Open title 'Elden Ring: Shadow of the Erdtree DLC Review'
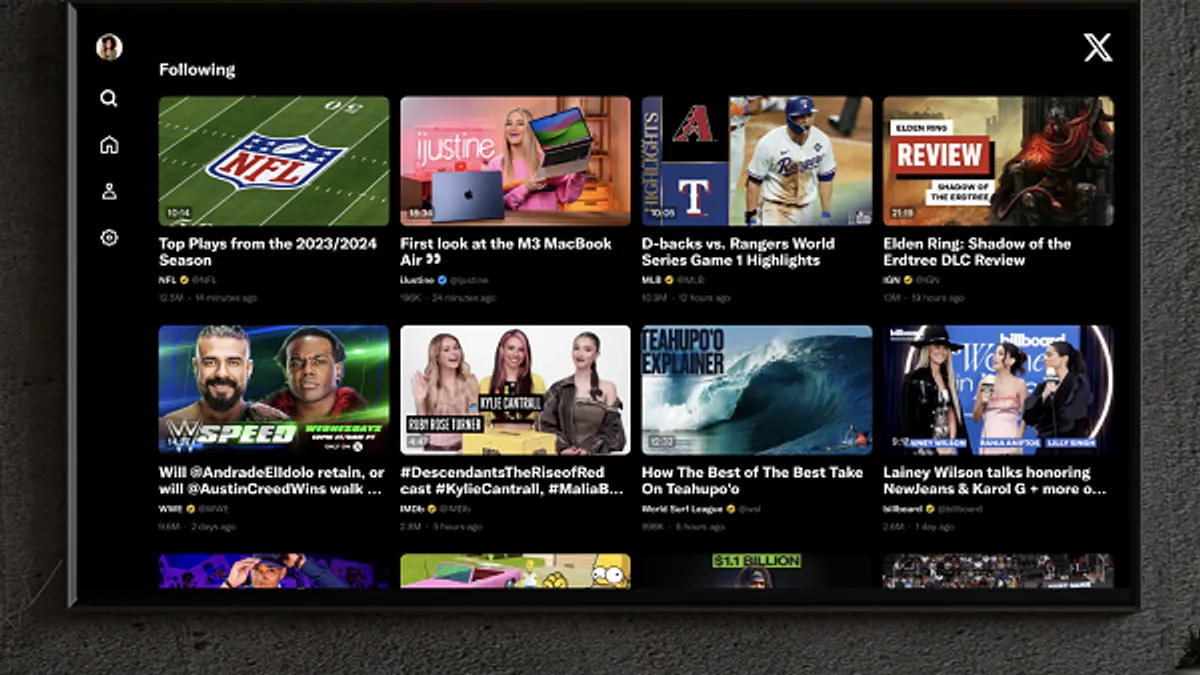Image resolution: width=1200 pixels, height=675 pixels. pos(977,252)
